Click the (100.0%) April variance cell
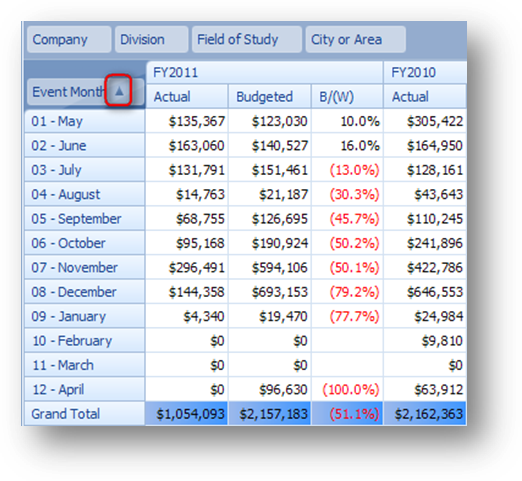The width and height of the screenshot is (522, 481). point(347,389)
